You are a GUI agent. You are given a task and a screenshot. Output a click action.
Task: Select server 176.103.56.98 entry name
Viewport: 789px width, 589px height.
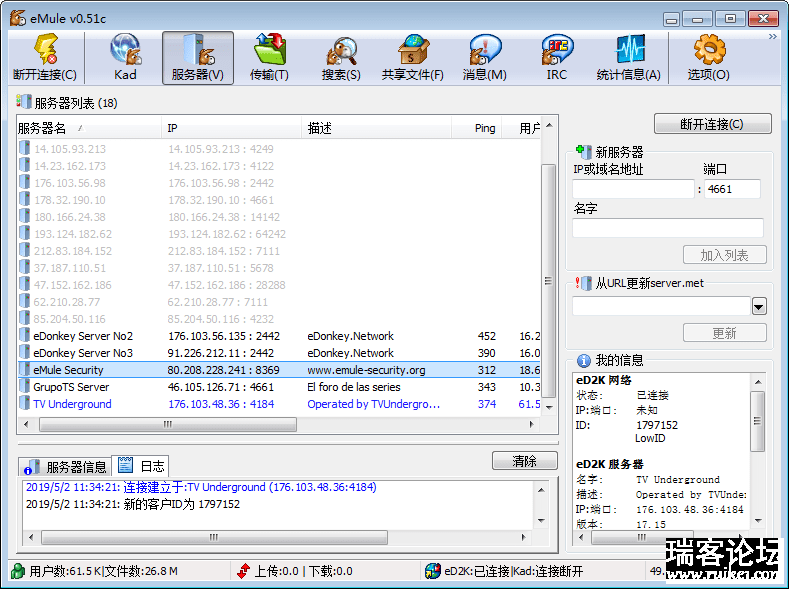click(x=69, y=183)
